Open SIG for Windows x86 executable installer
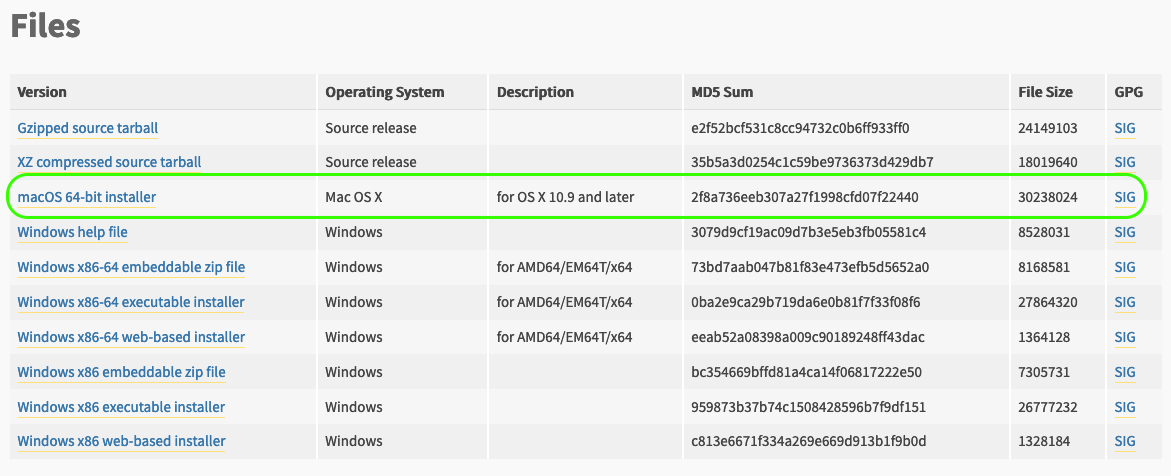Screen dimensions: 1171x476 coord(1125,407)
